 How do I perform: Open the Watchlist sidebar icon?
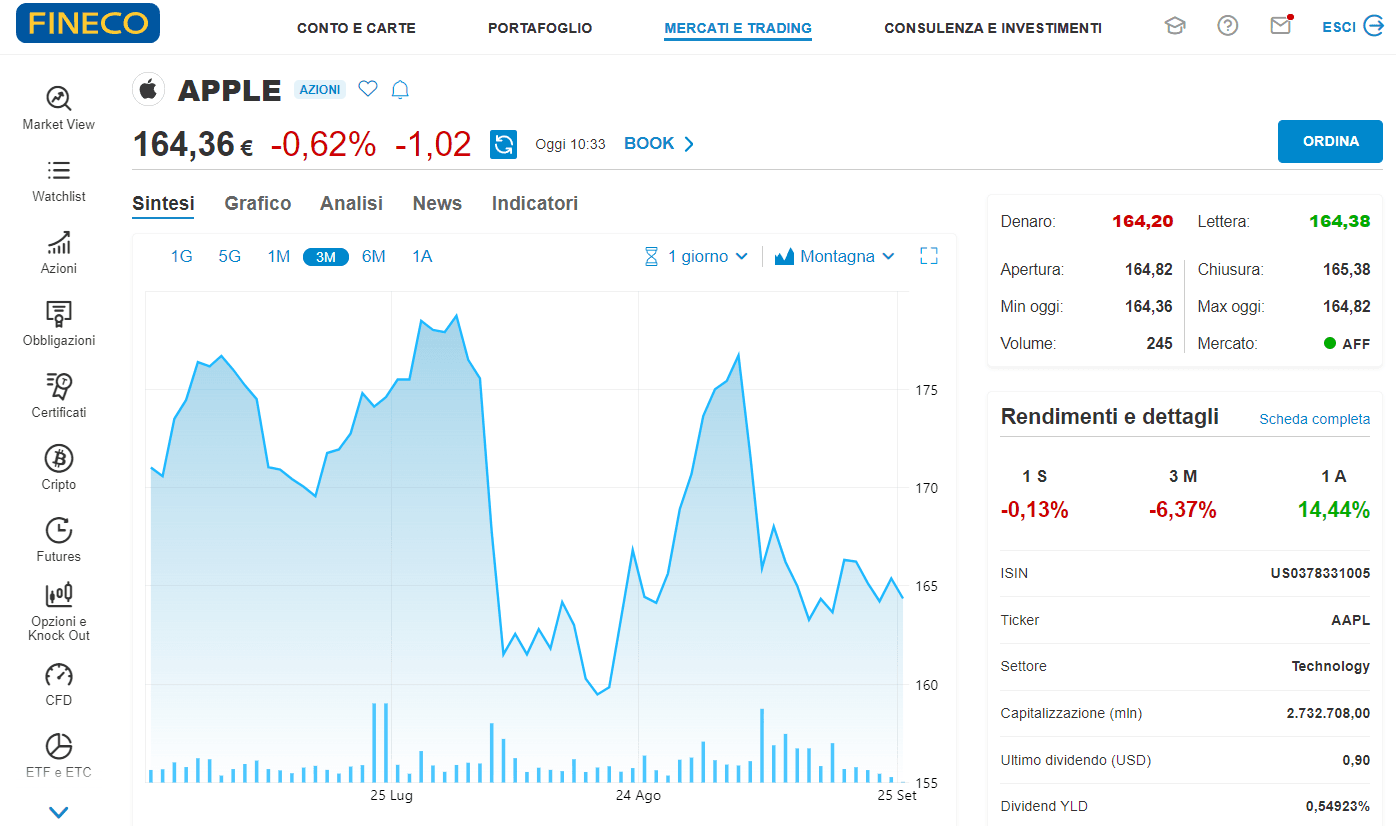(x=58, y=178)
